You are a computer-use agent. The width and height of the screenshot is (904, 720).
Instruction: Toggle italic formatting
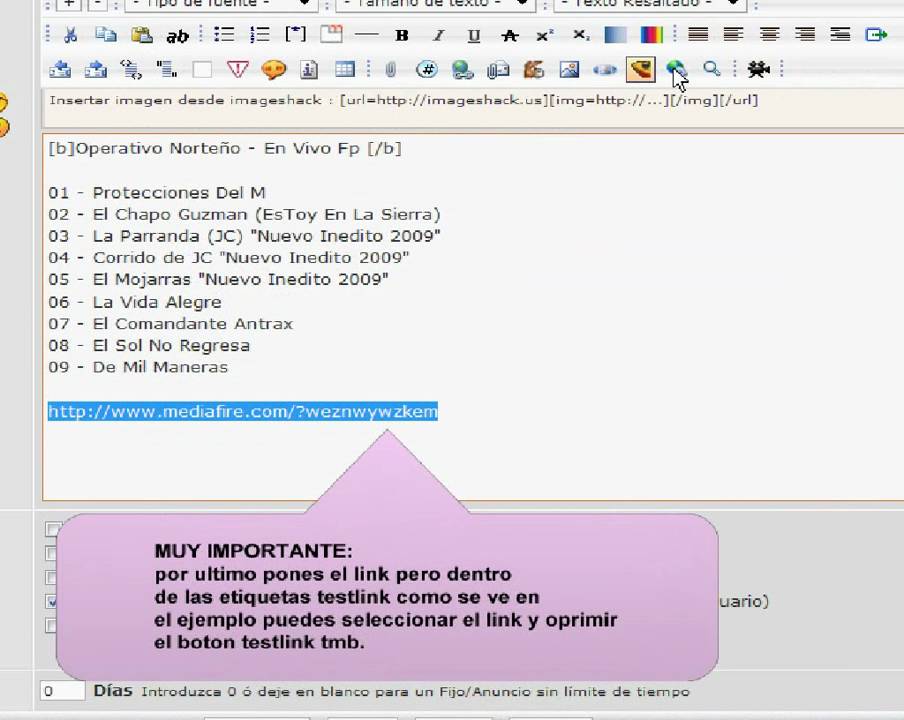tap(438, 36)
